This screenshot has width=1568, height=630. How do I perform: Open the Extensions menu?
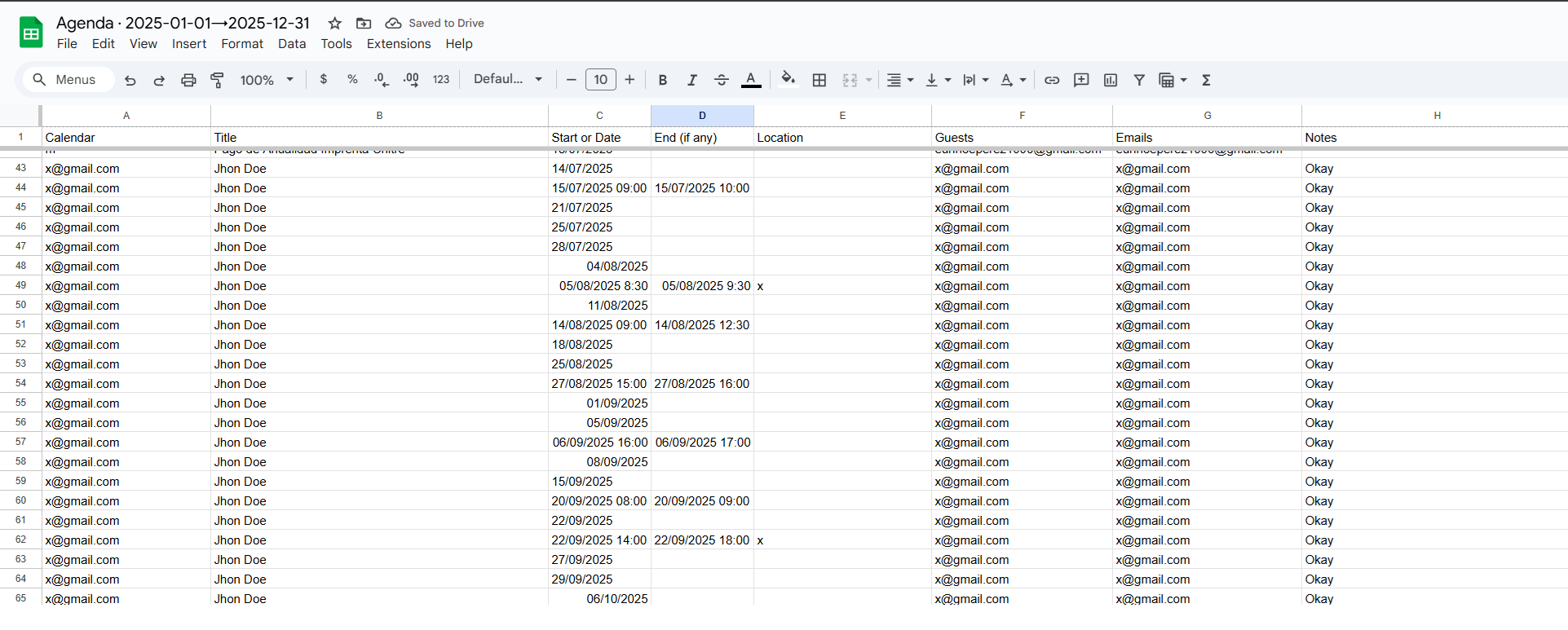click(x=398, y=44)
